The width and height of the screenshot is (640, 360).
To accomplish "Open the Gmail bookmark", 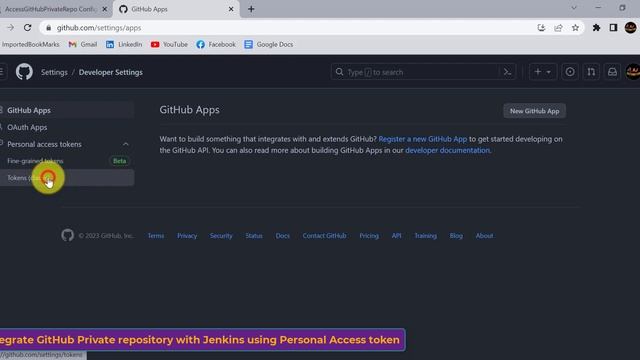I will [83, 44].
